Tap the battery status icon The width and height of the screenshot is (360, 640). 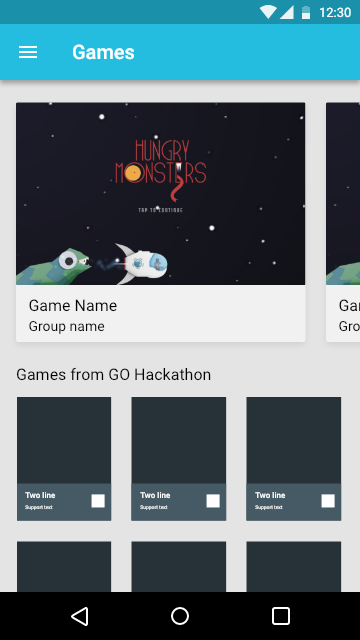click(306, 13)
